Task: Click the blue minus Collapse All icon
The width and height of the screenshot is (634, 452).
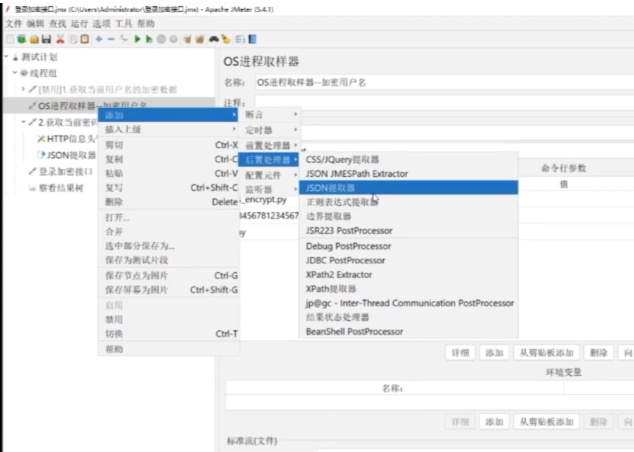Action: tap(111, 39)
